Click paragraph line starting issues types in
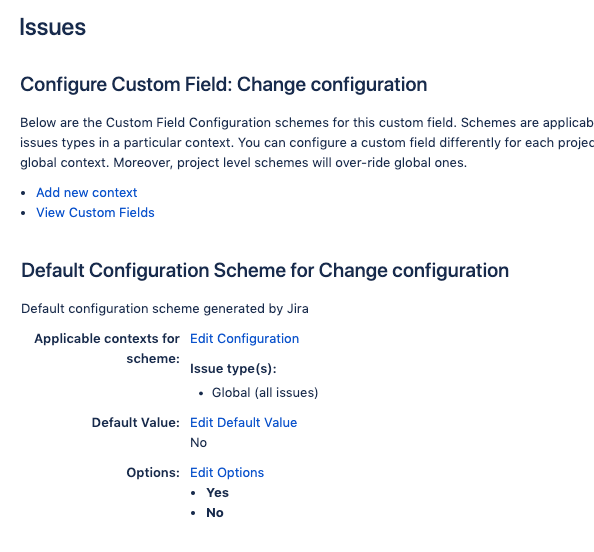The height and width of the screenshot is (552, 594). point(307,143)
